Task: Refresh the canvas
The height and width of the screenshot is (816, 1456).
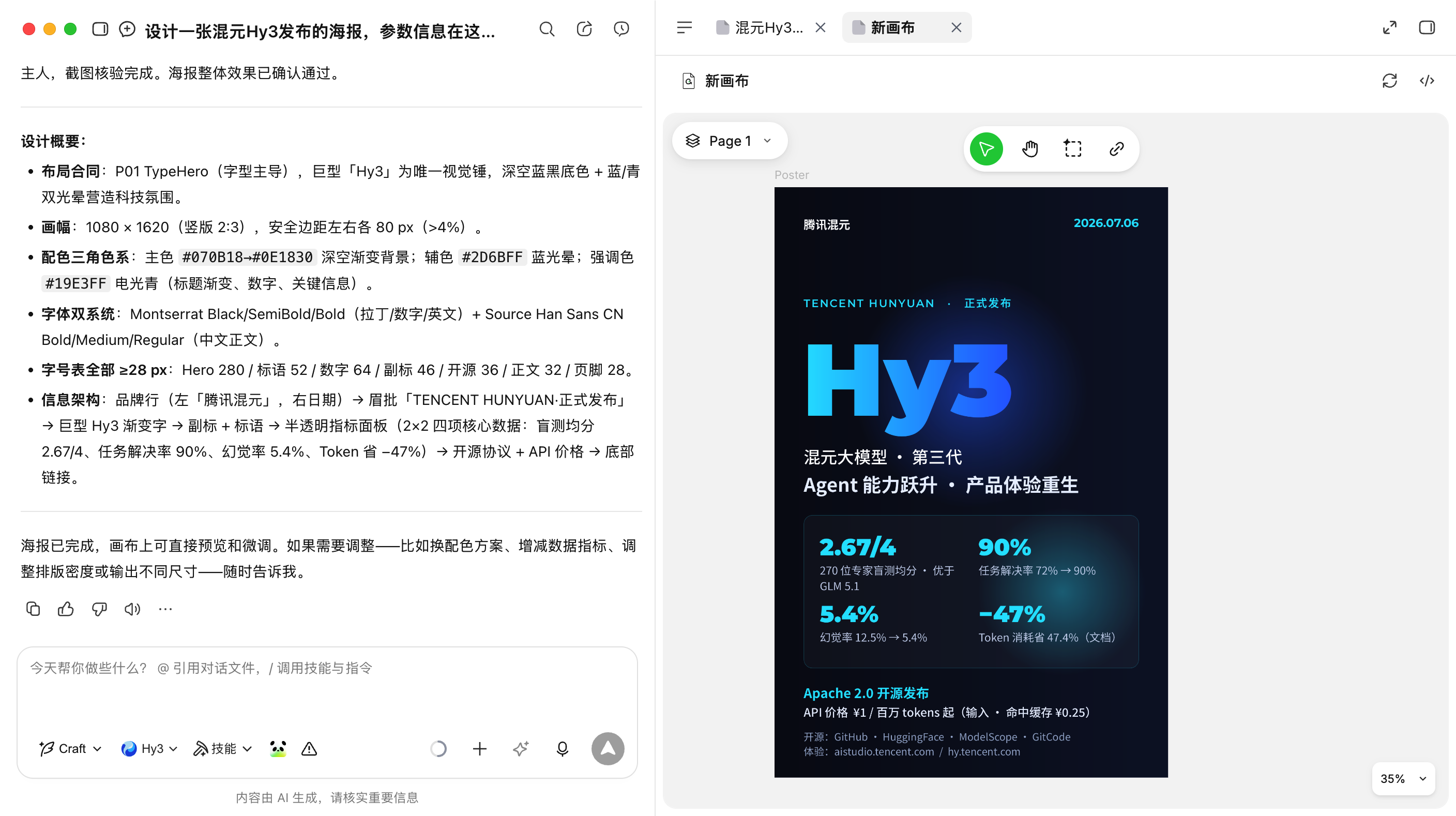Action: coord(1389,81)
